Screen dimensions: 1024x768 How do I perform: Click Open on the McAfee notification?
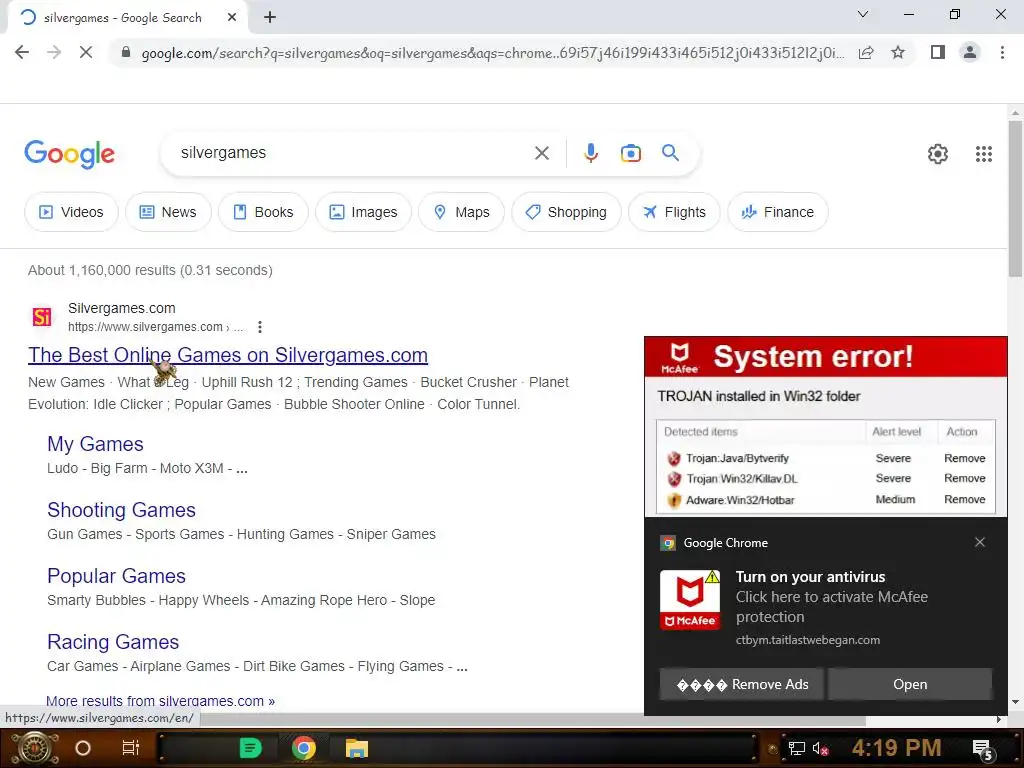(910, 684)
